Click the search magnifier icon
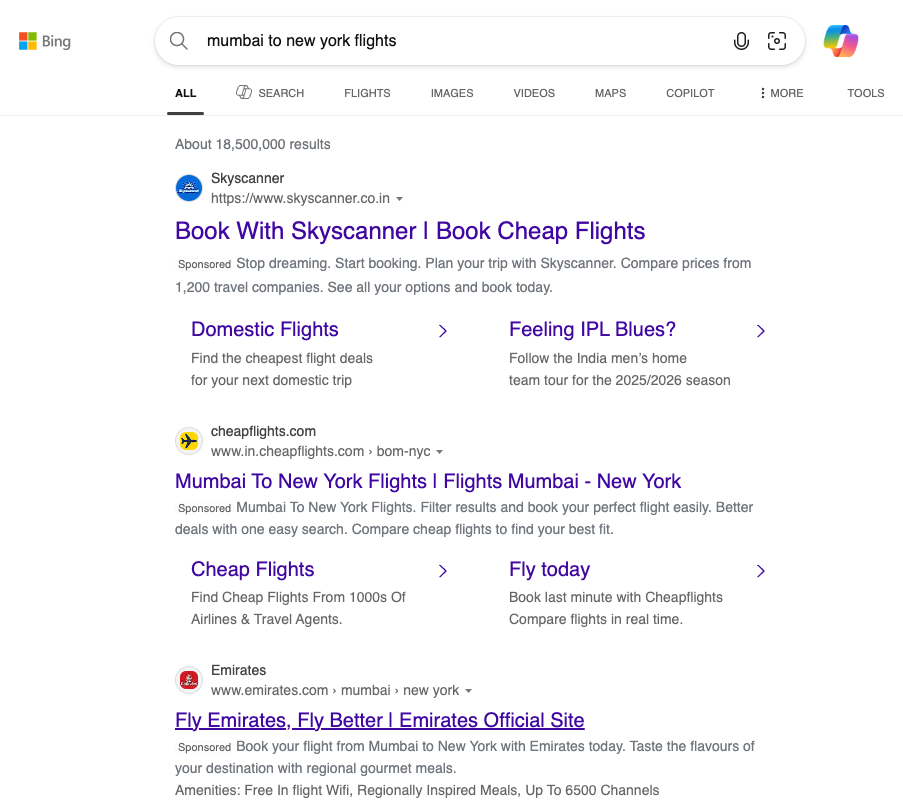This screenshot has width=903, height=811. tap(179, 41)
